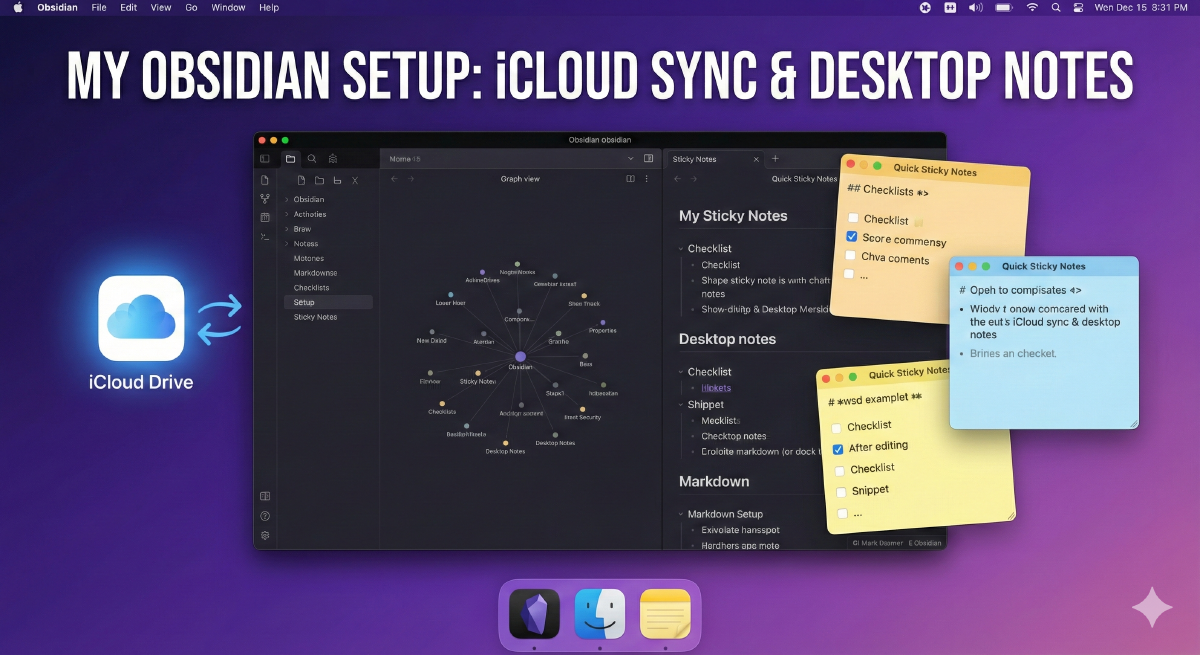
Task: Open the Search panel in Obsidian sidebar
Action: pos(312,158)
